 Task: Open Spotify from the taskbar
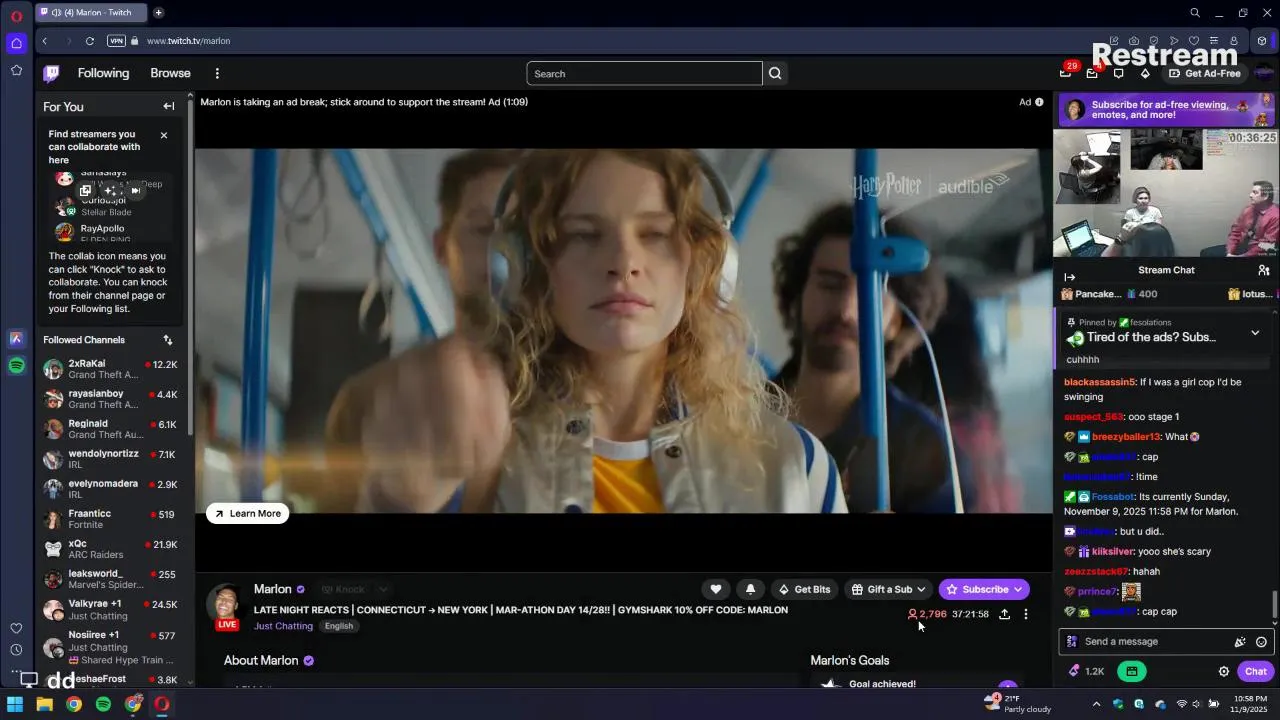103,704
